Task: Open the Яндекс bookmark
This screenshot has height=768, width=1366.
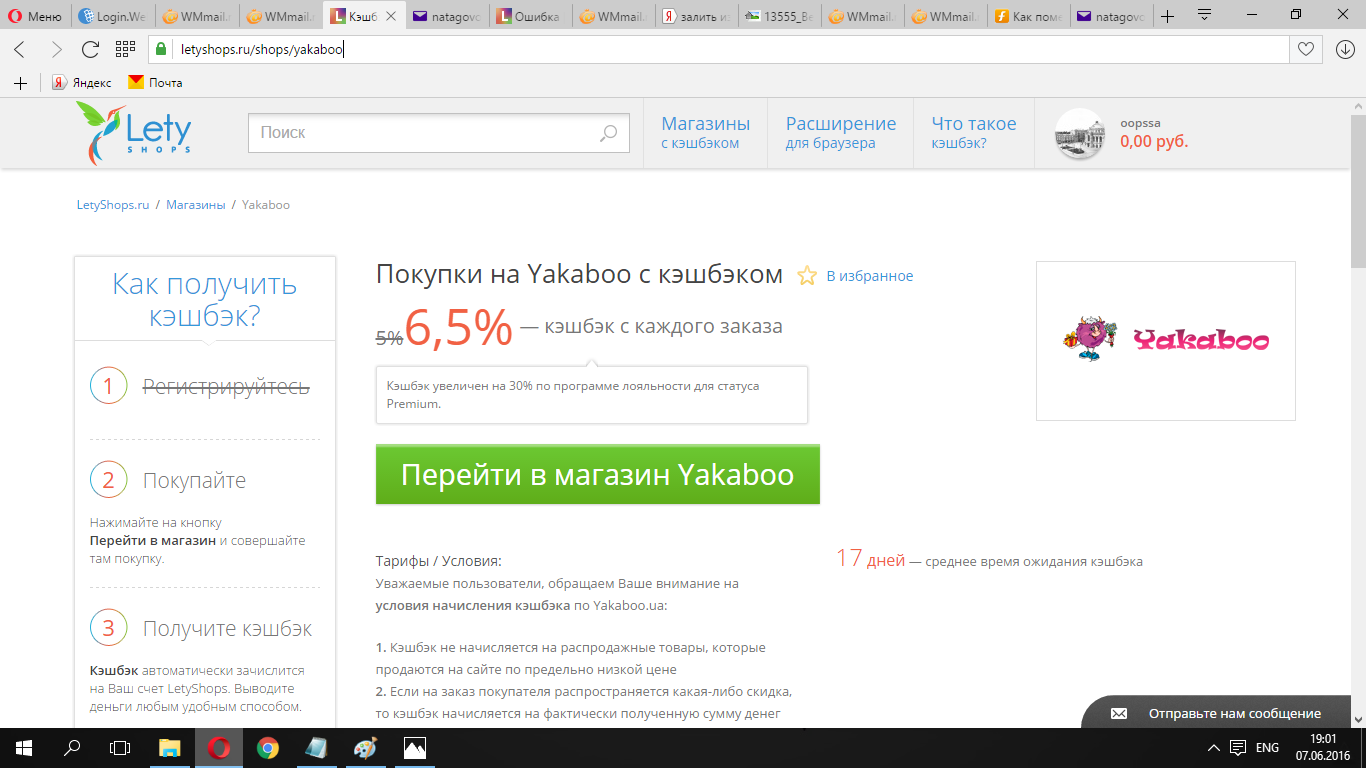Action: [x=82, y=83]
